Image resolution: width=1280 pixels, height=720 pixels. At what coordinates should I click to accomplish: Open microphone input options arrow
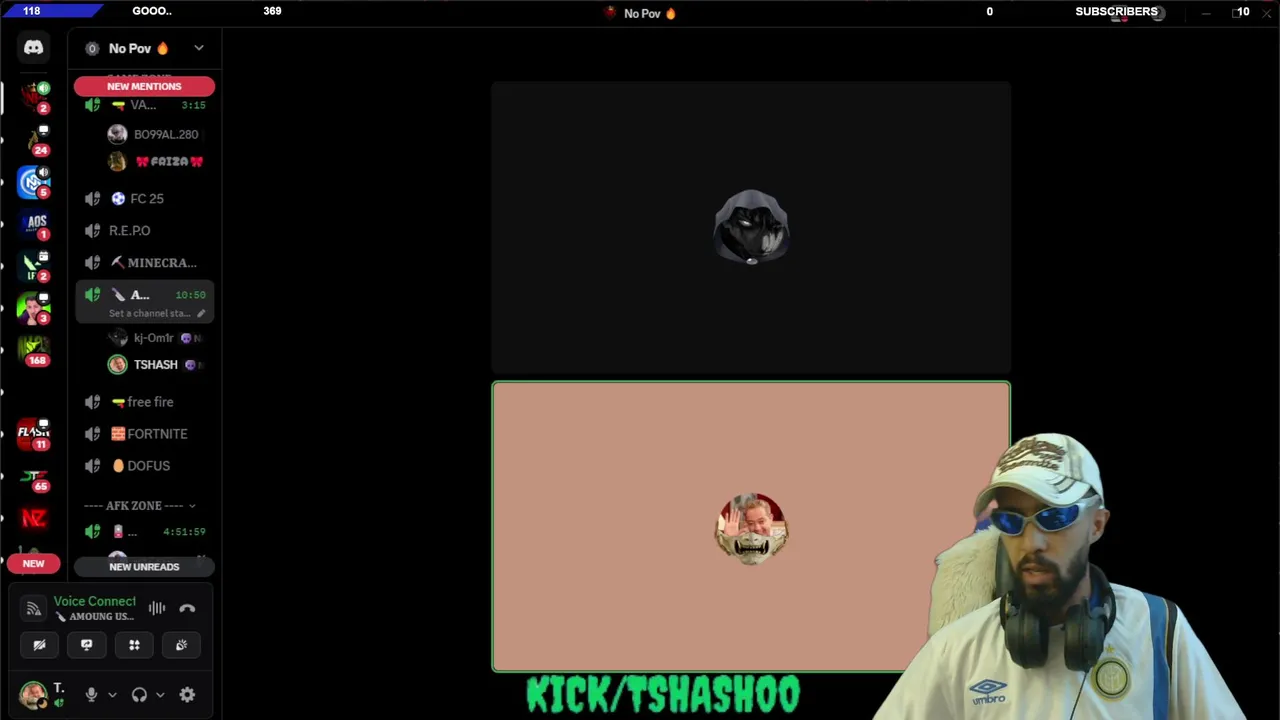click(112, 695)
